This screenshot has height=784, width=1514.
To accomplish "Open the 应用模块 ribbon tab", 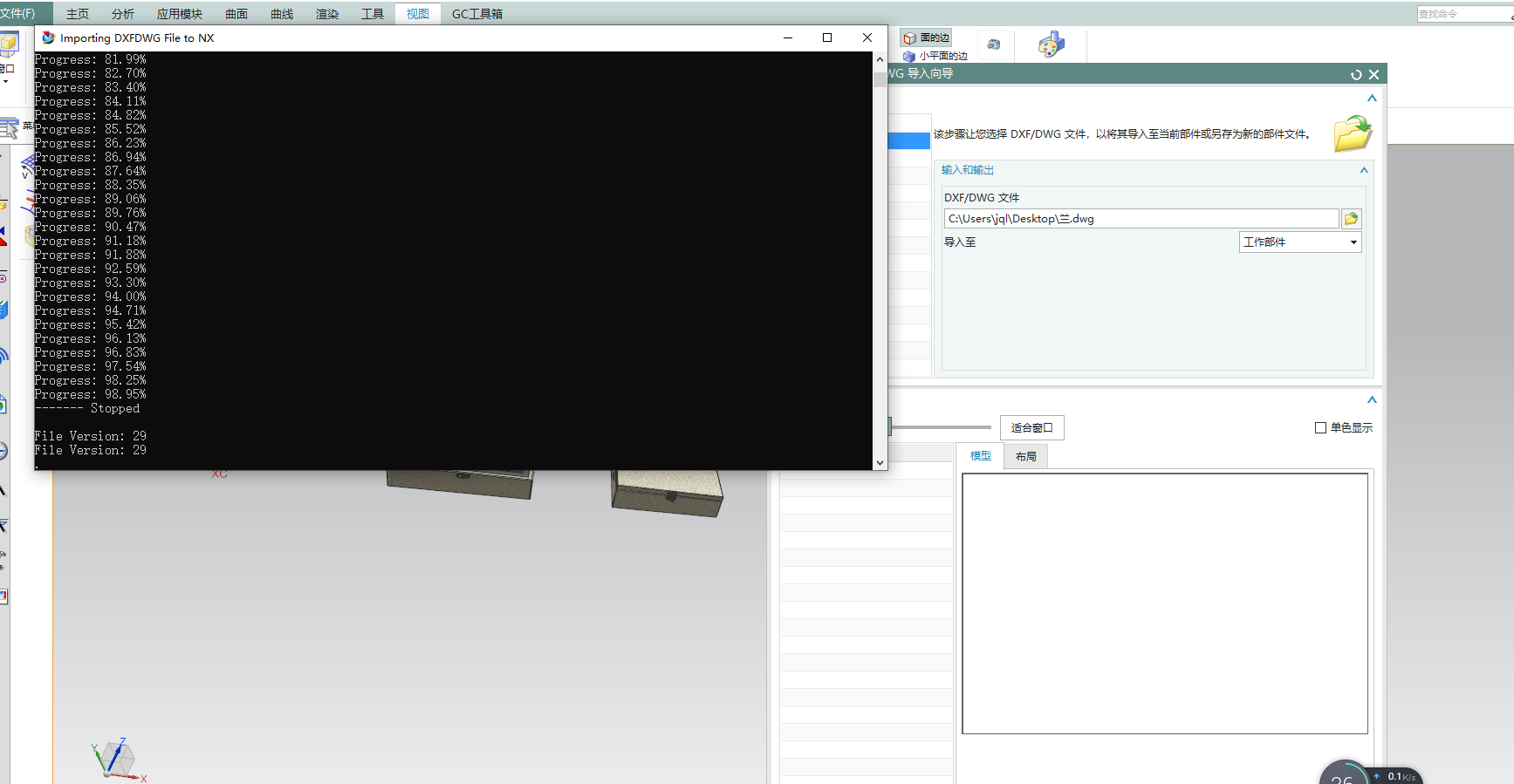I will coord(180,14).
